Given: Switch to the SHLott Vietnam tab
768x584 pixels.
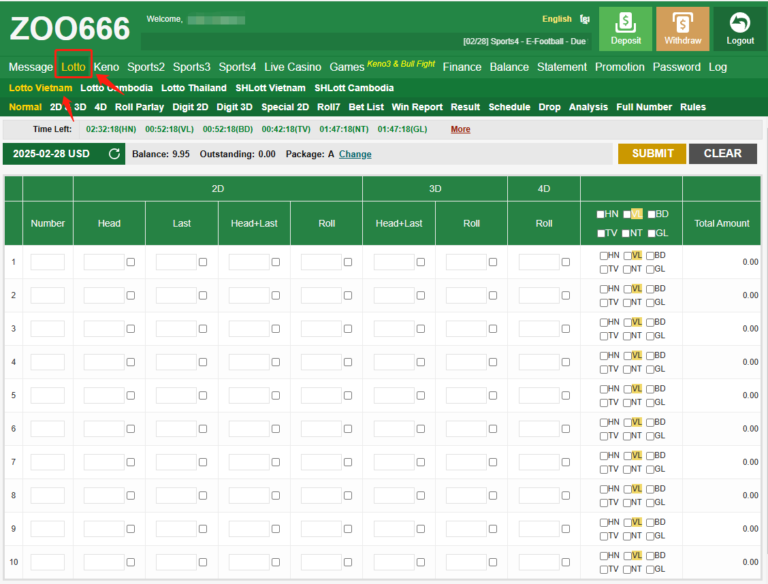Looking at the screenshot, I should pos(270,88).
